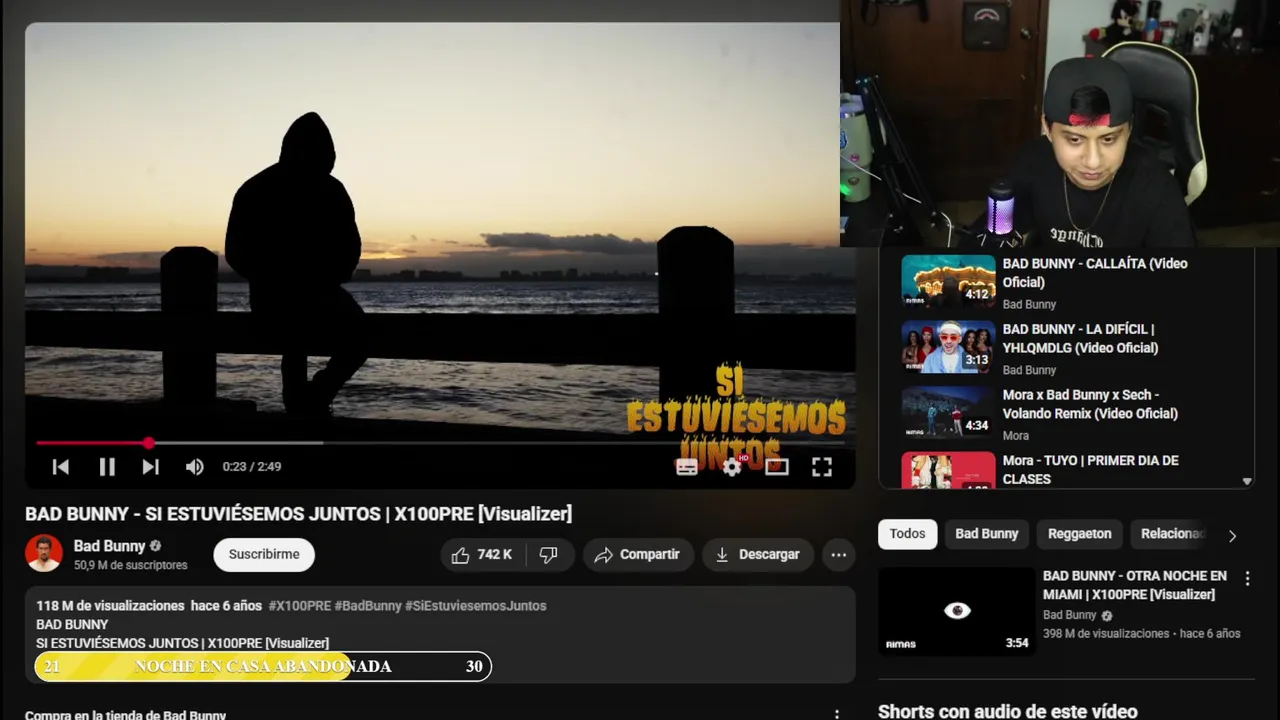The height and width of the screenshot is (720, 1280).
Task: Dislike the video
Action: tap(548, 555)
